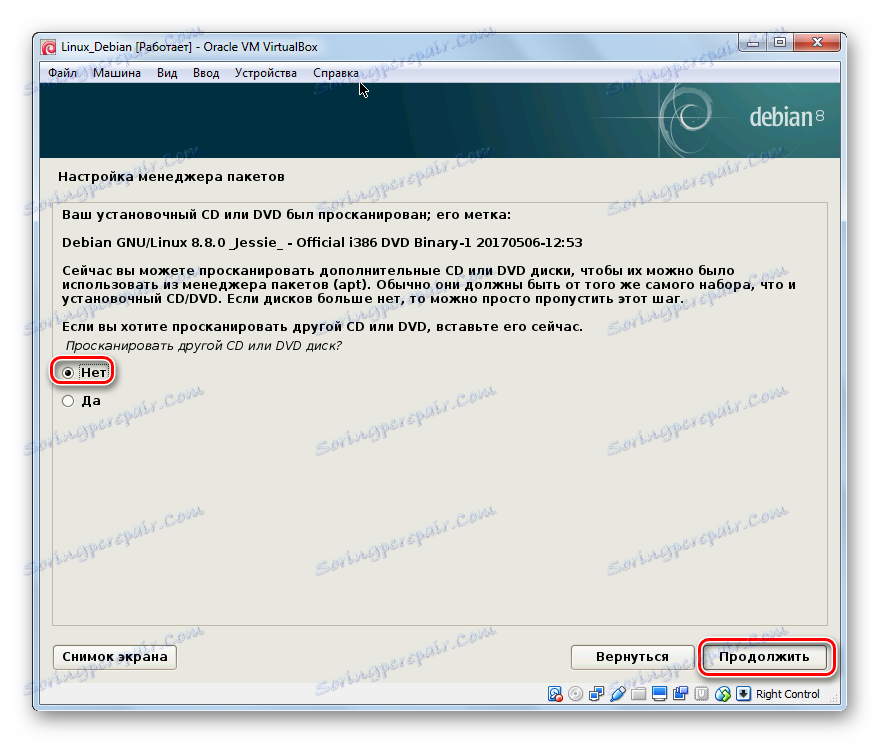Maximize the VirtualBox window
Viewport: 880px width, 744px height.
point(780,43)
